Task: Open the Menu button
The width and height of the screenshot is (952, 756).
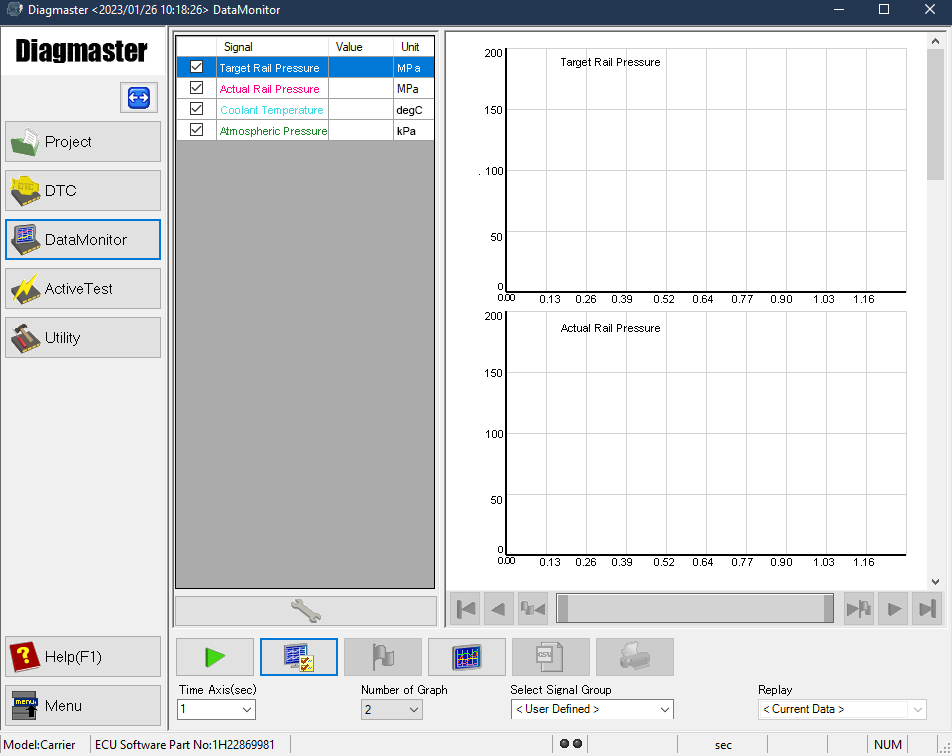Action: point(83,706)
